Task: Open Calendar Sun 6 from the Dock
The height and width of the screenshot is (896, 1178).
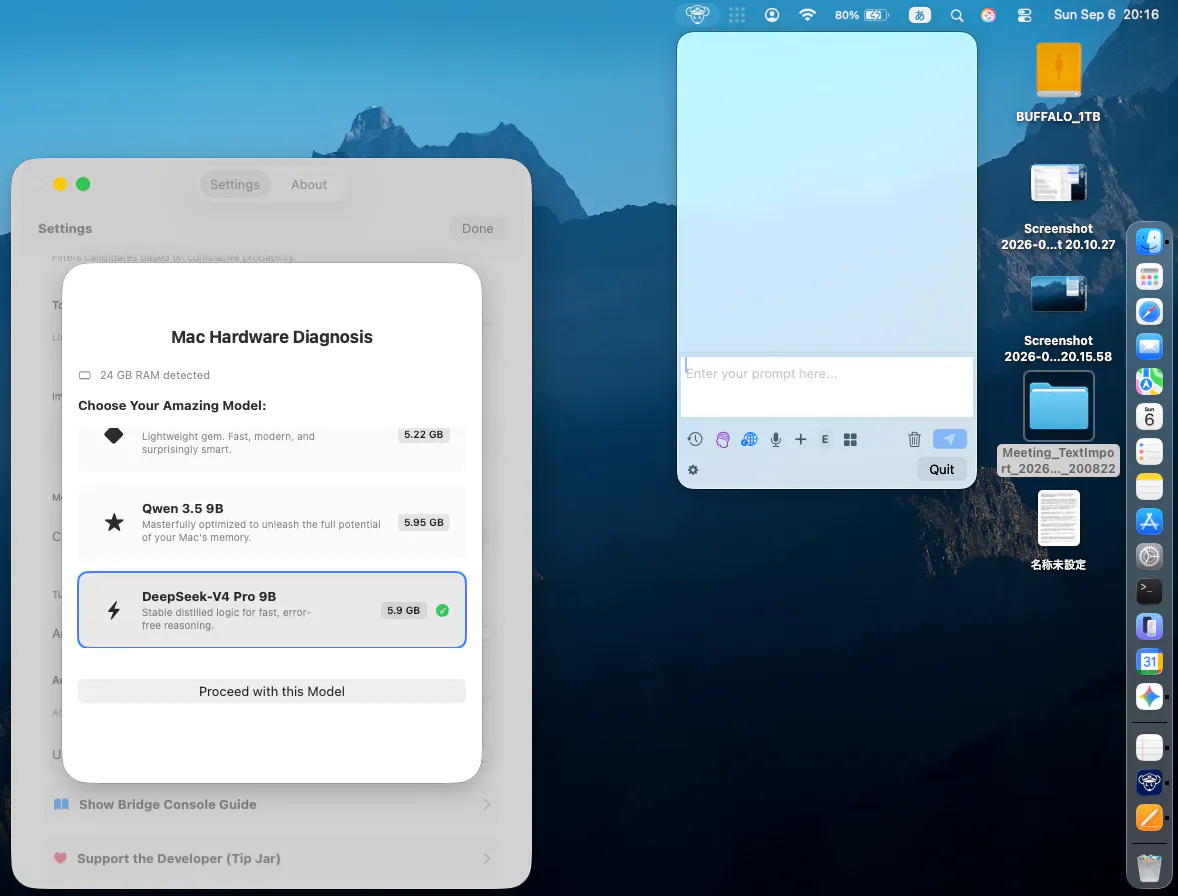Action: pyautogui.click(x=1149, y=416)
